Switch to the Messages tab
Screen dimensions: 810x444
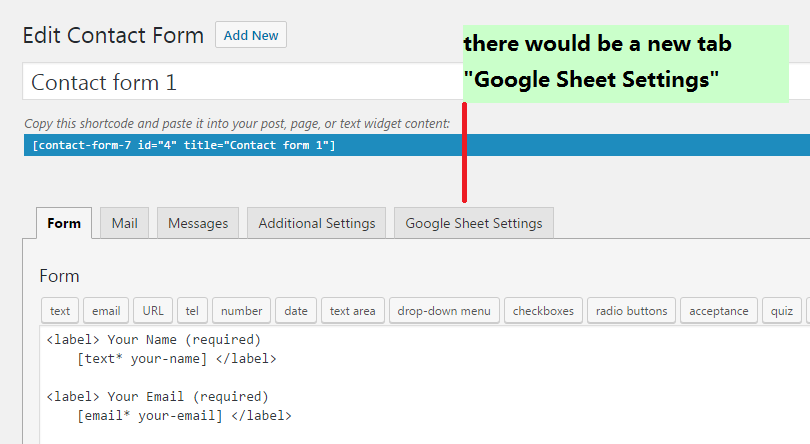pos(198,223)
